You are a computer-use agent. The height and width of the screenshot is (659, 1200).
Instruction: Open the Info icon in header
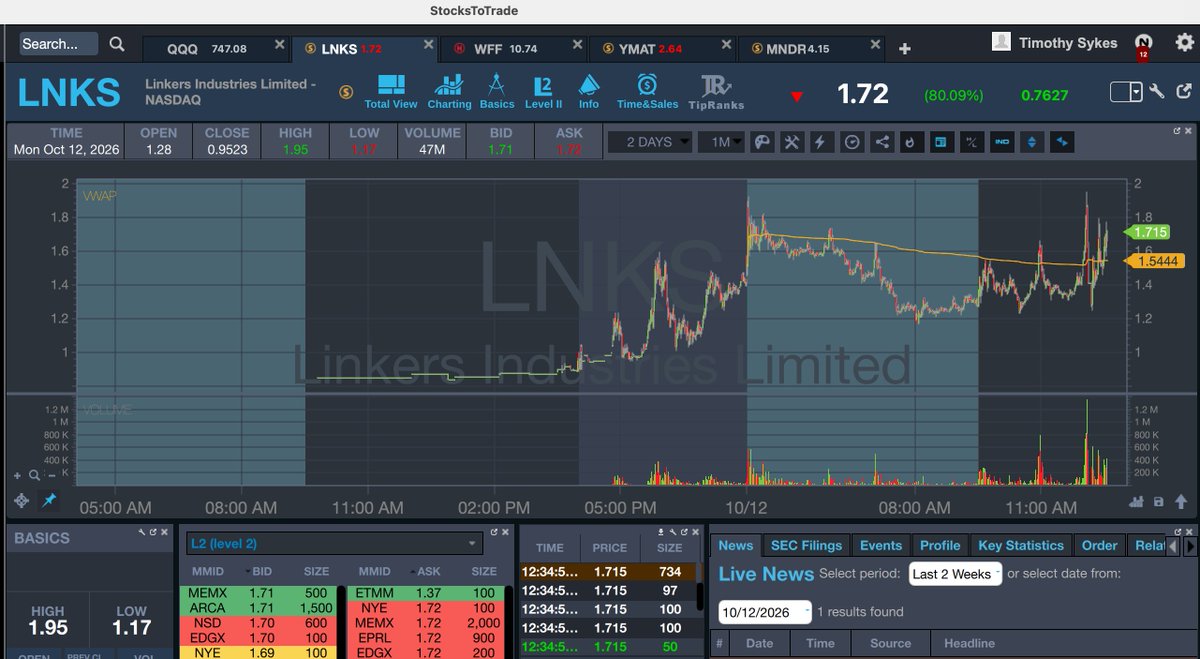(589, 91)
